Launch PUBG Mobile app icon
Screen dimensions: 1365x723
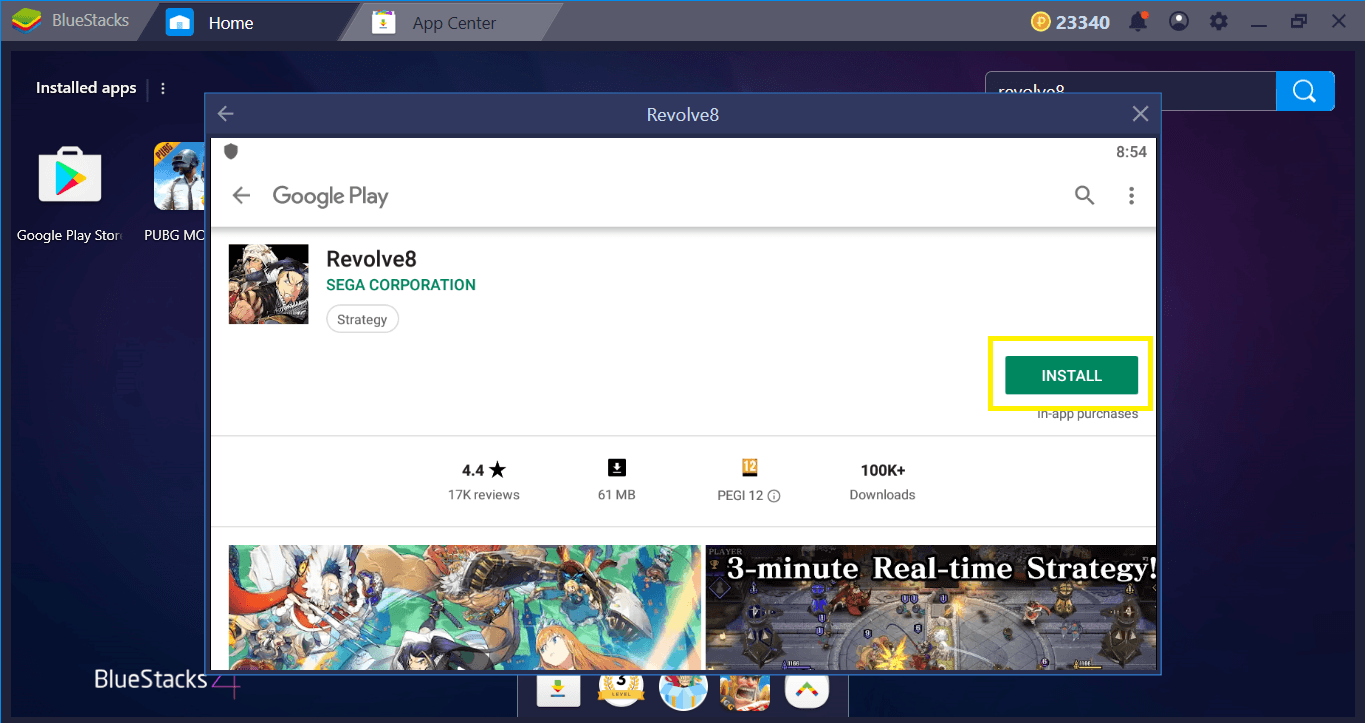click(179, 175)
